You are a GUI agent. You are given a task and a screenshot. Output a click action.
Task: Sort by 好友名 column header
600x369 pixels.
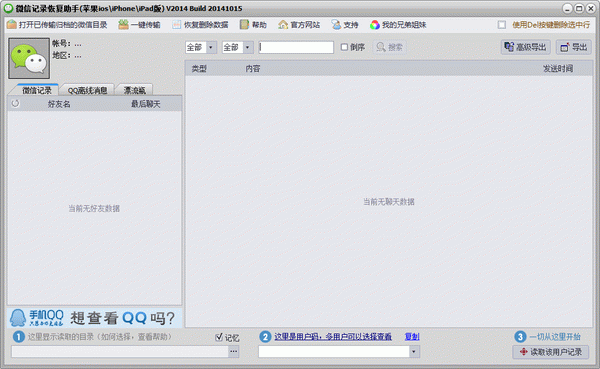coord(59,104)
